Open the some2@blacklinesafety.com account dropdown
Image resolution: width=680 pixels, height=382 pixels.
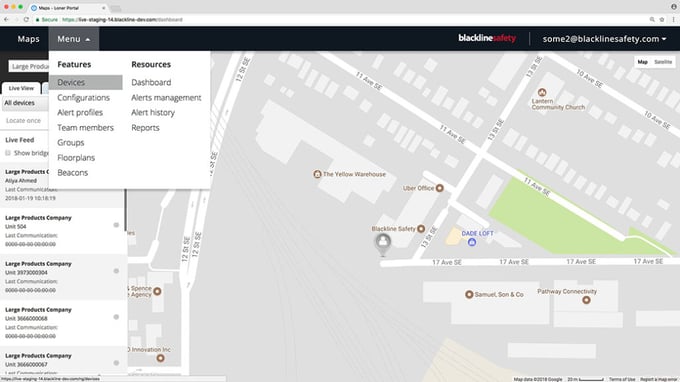[604, 39]
